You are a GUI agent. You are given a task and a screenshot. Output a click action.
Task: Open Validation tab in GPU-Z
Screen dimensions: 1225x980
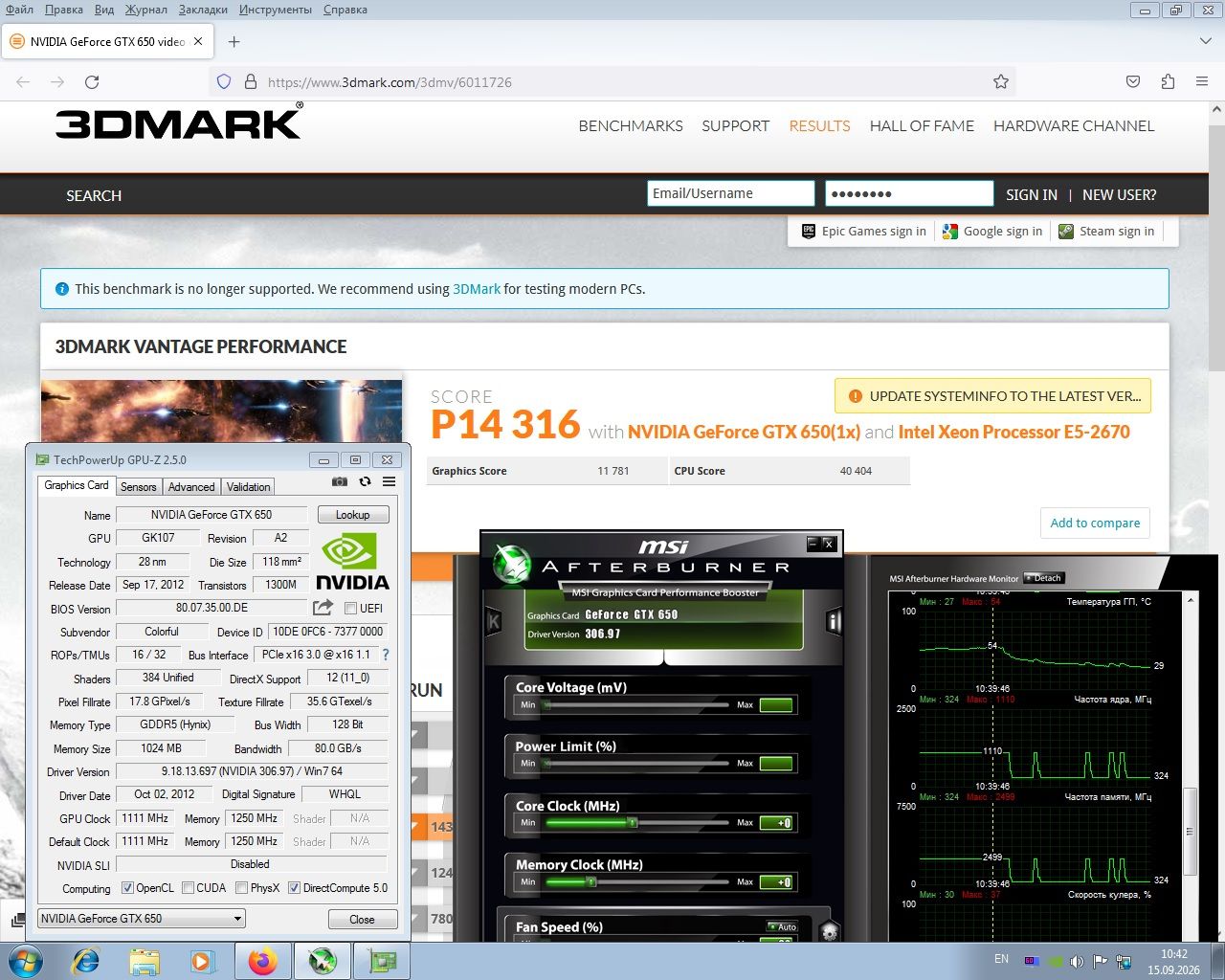pos(249,487)
